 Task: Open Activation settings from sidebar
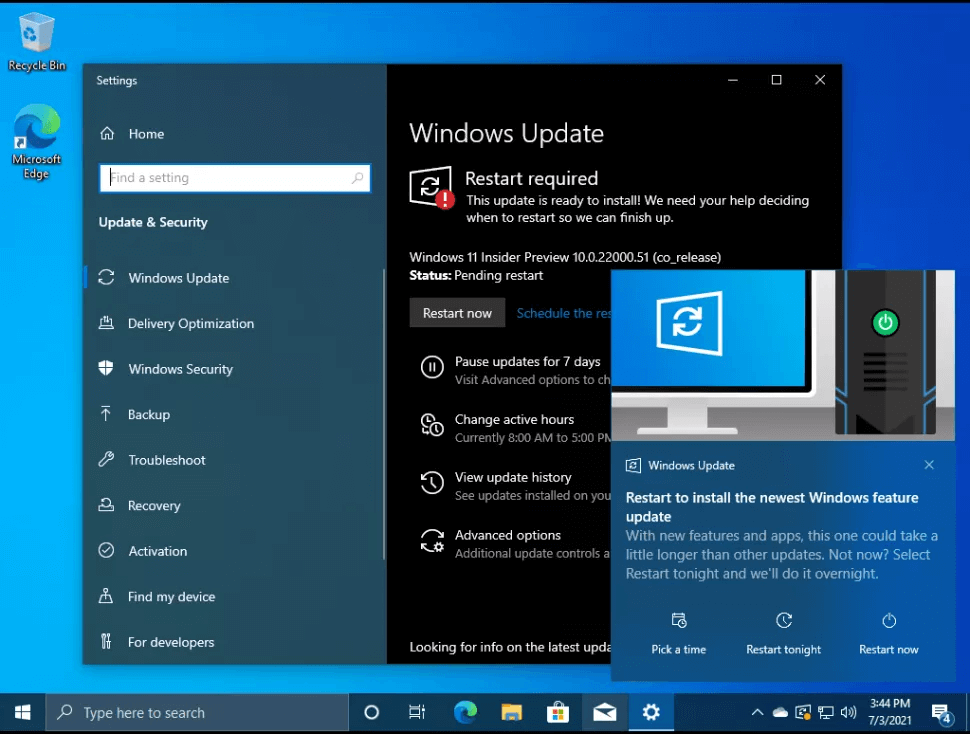coord(158,551)
